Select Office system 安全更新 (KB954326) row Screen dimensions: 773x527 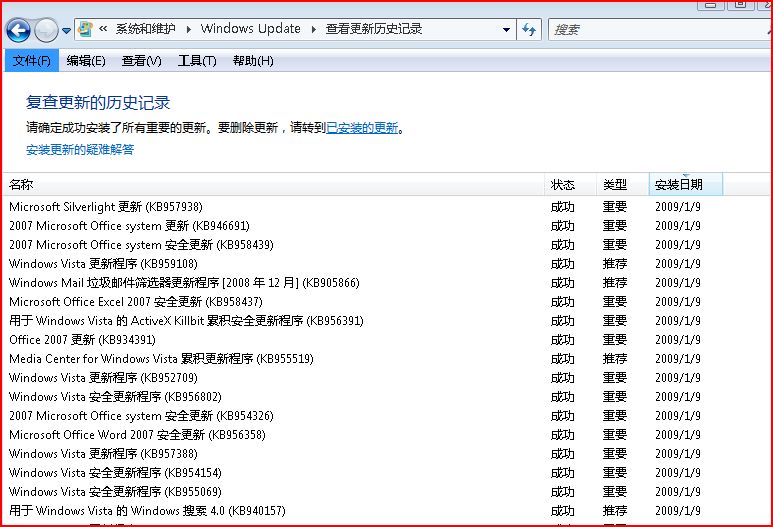click(386, 416)
